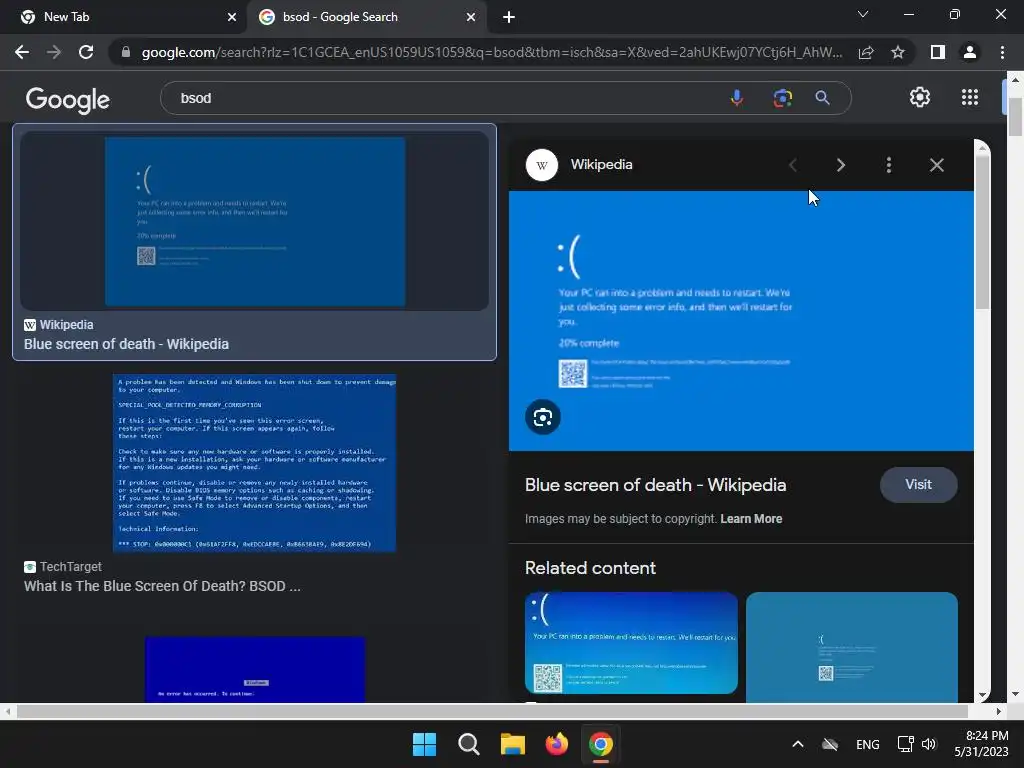Start voice search with microphone icon
Image resolution: width=1024 pixels, height=768 pixels.
point(737,98)
